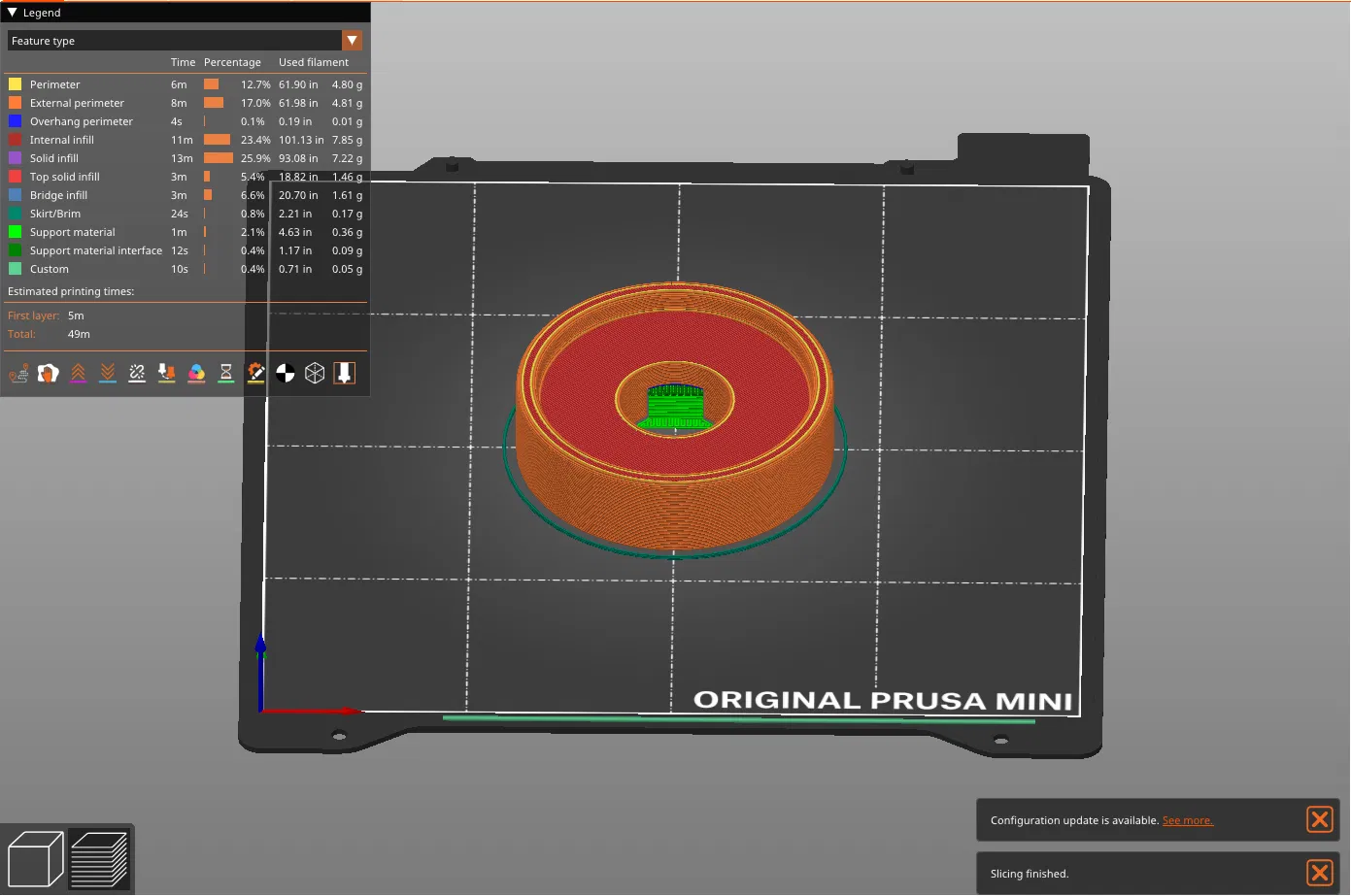
Task: Switch to sliced layers preview view
Action: (x=99, y=859)
